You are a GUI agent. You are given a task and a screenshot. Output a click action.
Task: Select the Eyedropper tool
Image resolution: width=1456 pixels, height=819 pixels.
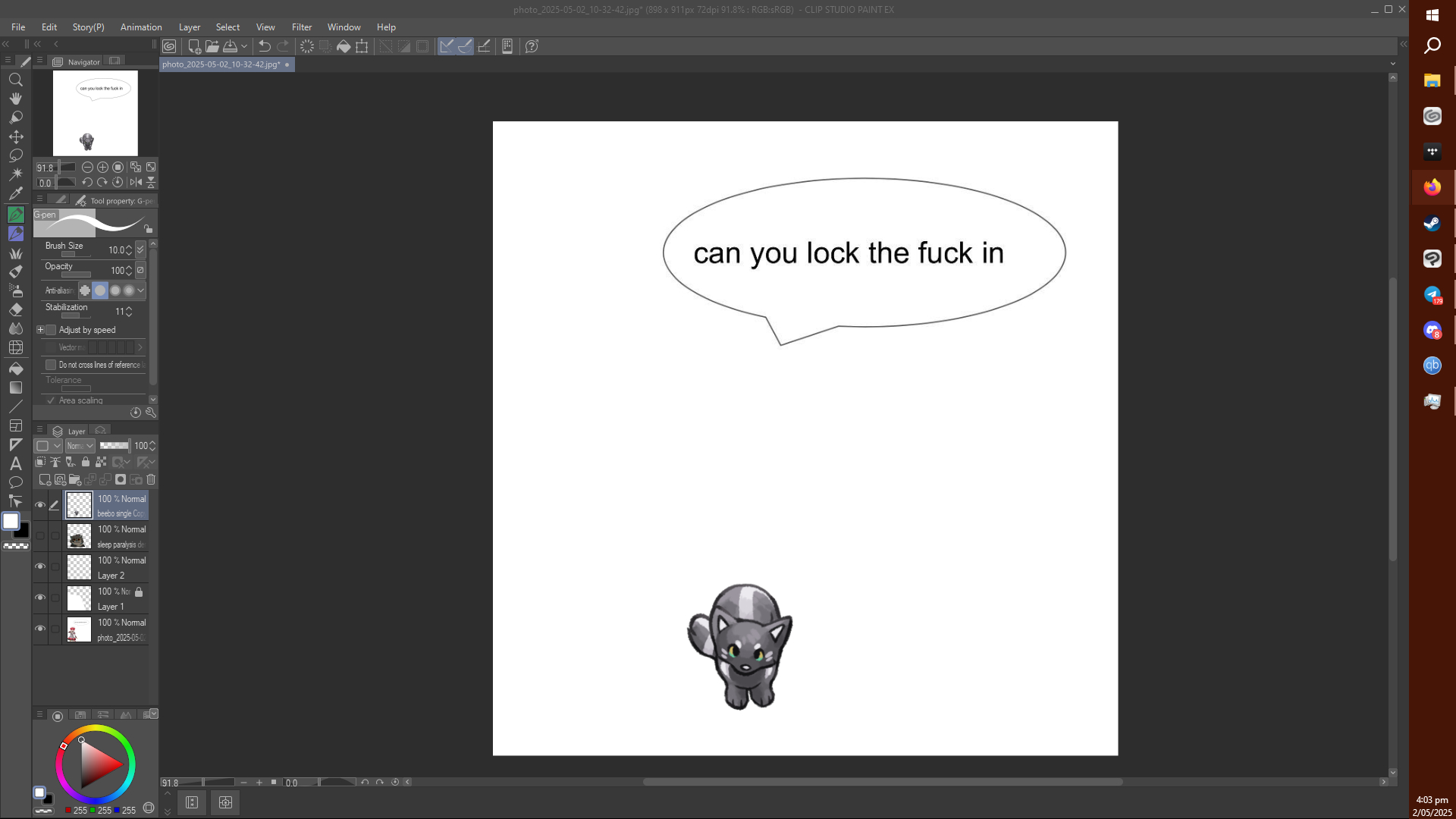pyautogui.click(x=16, y=193)
